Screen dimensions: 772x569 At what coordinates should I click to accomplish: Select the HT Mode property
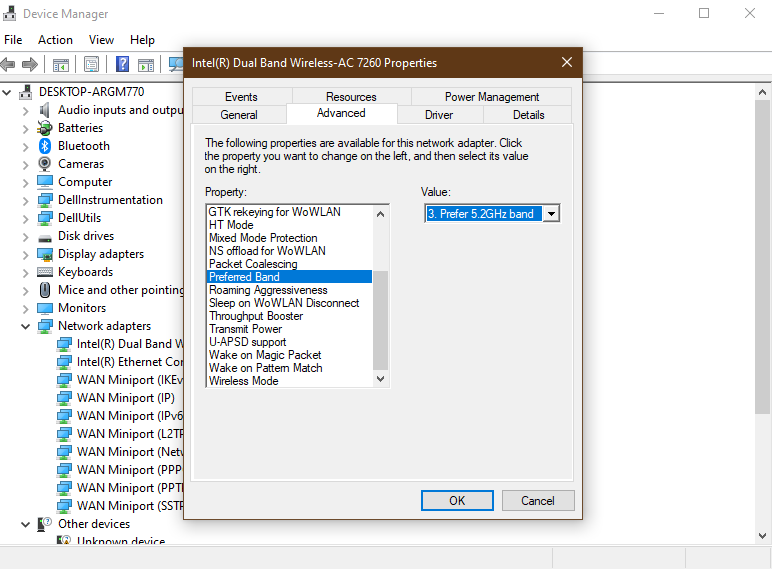pyautogui.click(x=290, y=225)
